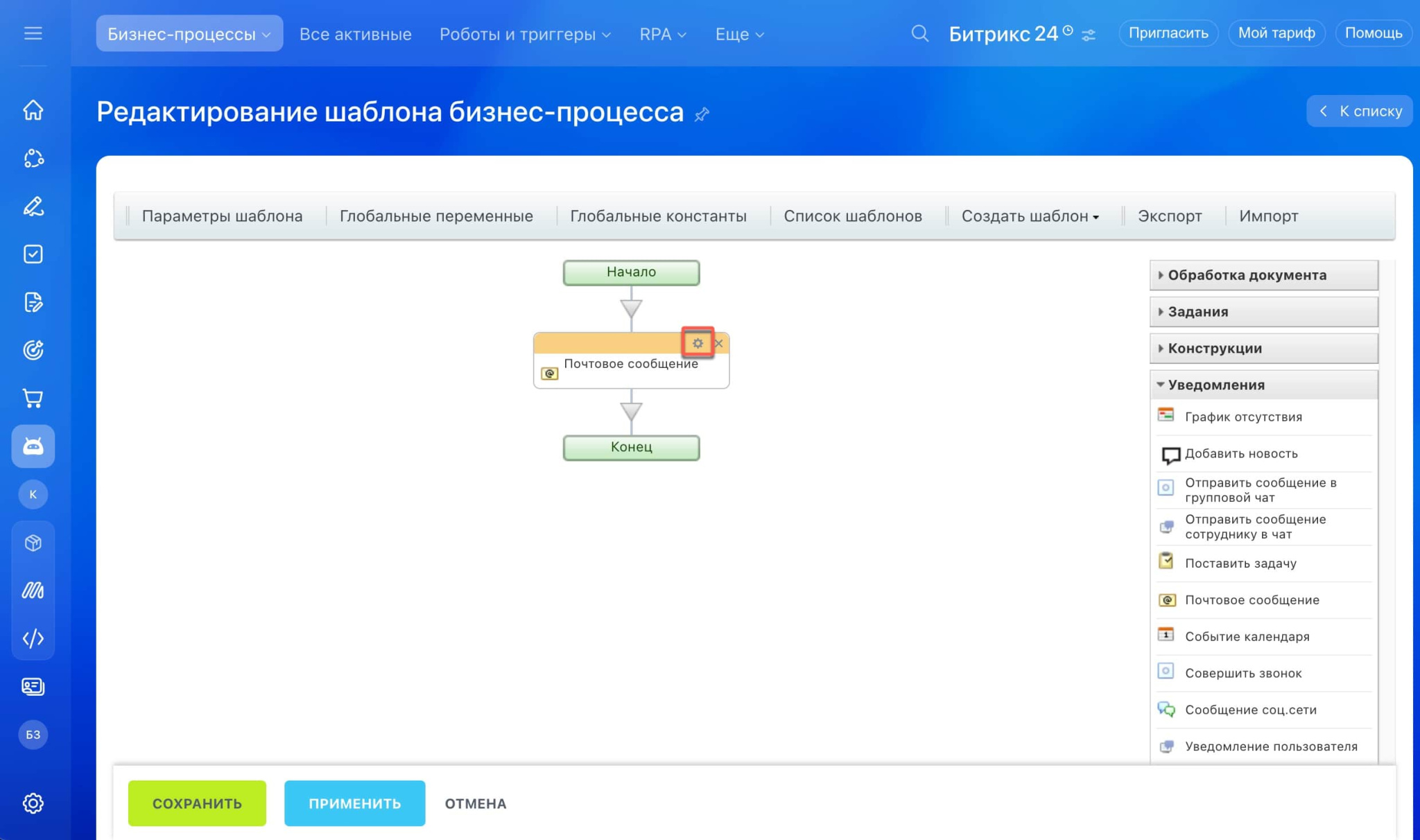Open Бизнес-процессы dropdown
The width and height of the screenshot is (1420, 840).
tap(189, 33)
